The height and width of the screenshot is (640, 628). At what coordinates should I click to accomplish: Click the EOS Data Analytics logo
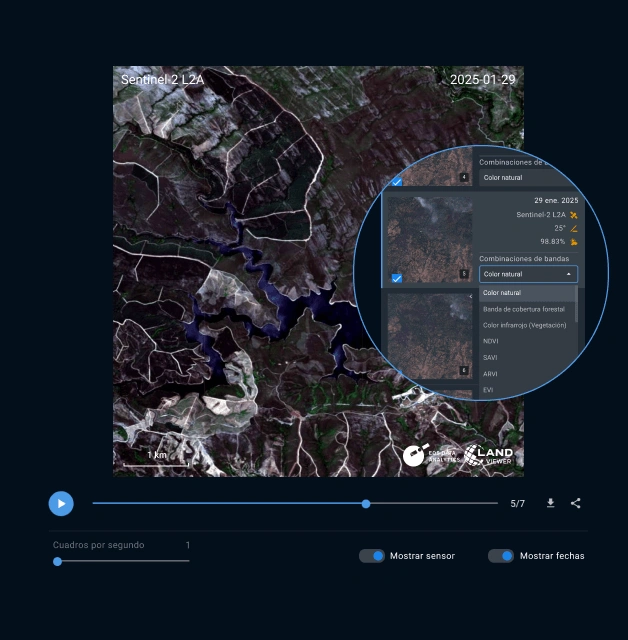coord(431,455)
